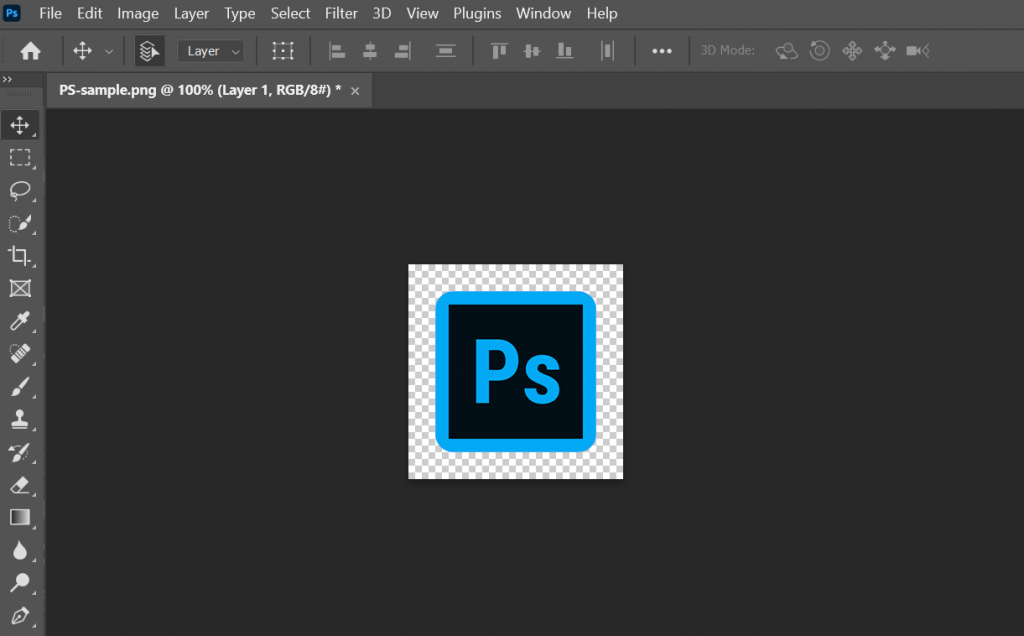Select the Rectangular Marquee tool
This screenshot has height=636, width=1024.
(x=21, y=158)
